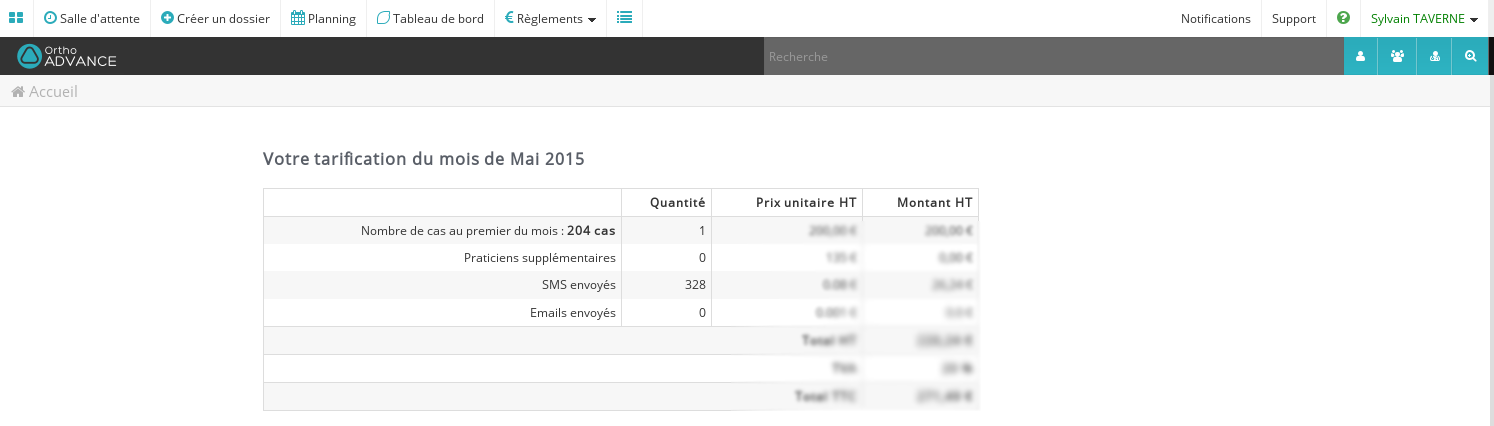Click the Accueil home breadcrumb
The width and height of the screenshot is (1494, 426).
click(x=45, y=92)
